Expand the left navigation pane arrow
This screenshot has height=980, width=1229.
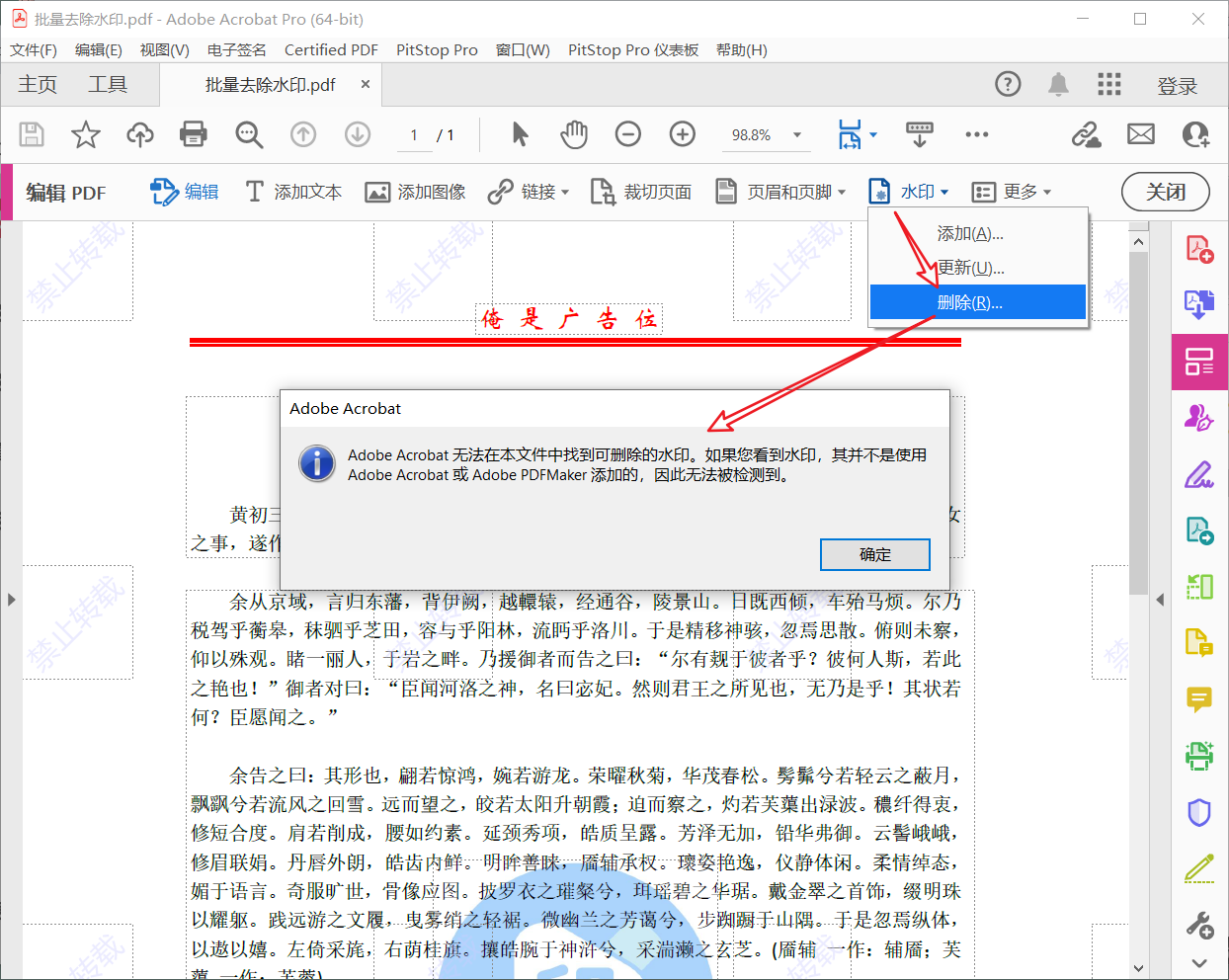11,600
